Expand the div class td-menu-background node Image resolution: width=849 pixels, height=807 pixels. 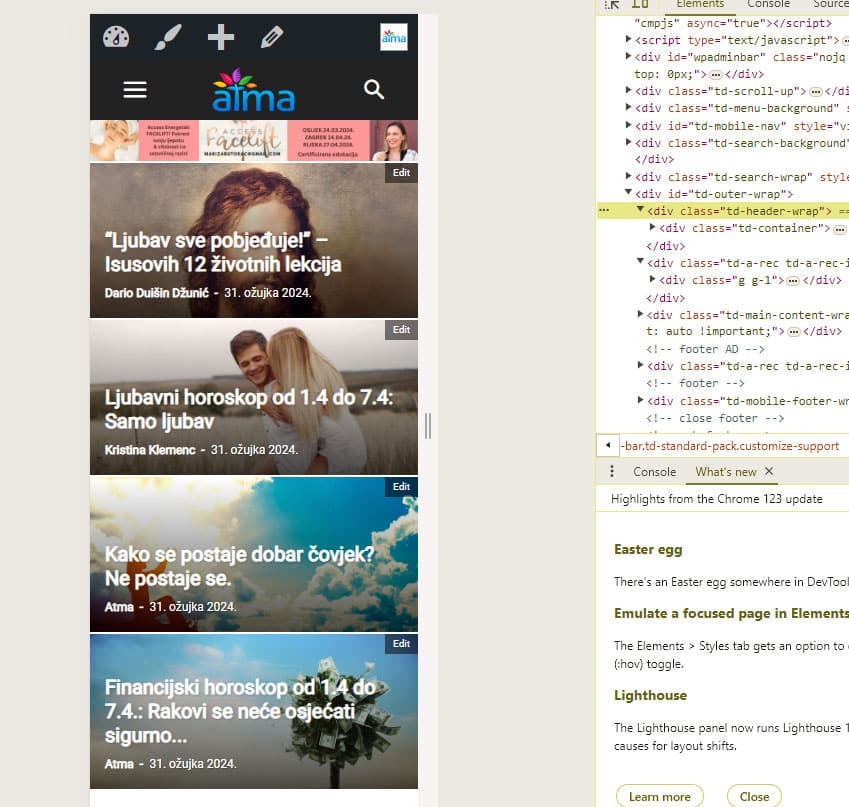pos(628,107)
